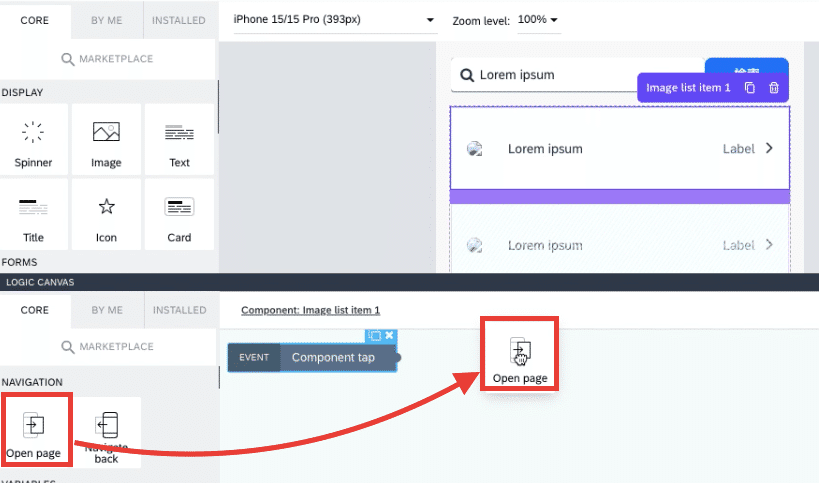Screen dimensions: 819x483
Task: Select the Card component
Action: click(x=179, y=214)
